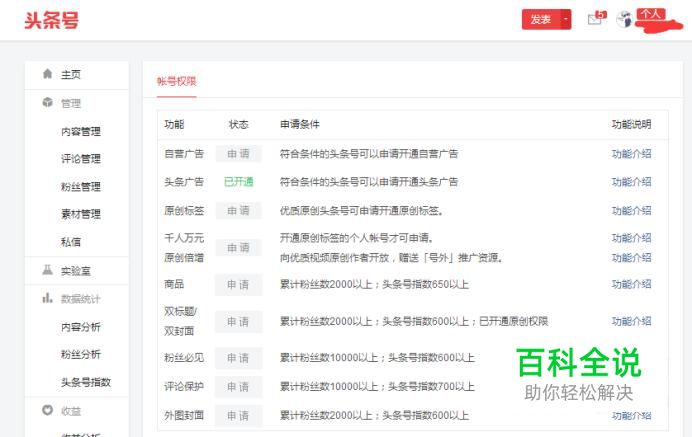Open 功能介绍 link for 商品
The image size is (692, 437).
[x=632, y=284]
